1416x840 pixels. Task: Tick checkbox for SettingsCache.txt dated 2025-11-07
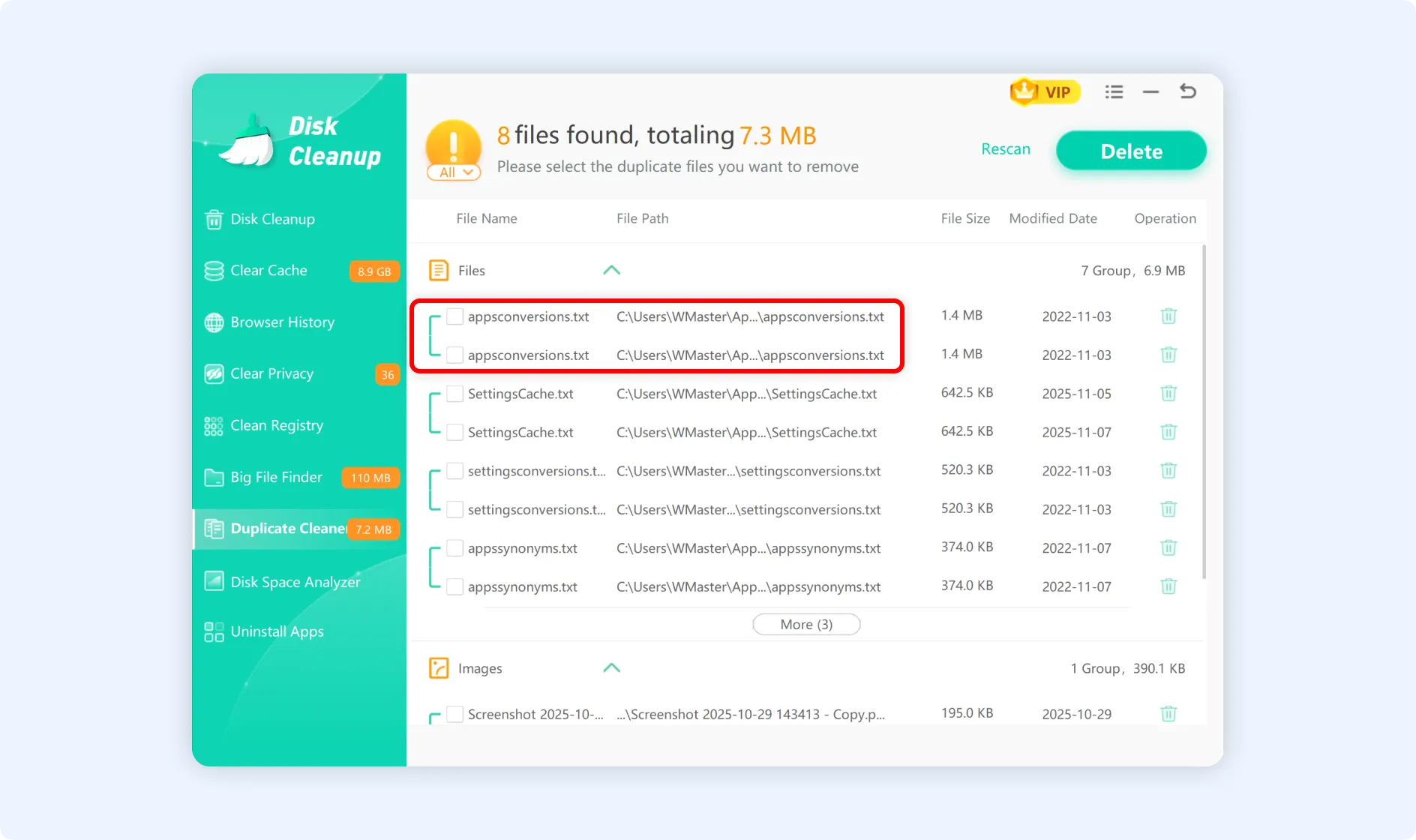[x=454, y=432]
